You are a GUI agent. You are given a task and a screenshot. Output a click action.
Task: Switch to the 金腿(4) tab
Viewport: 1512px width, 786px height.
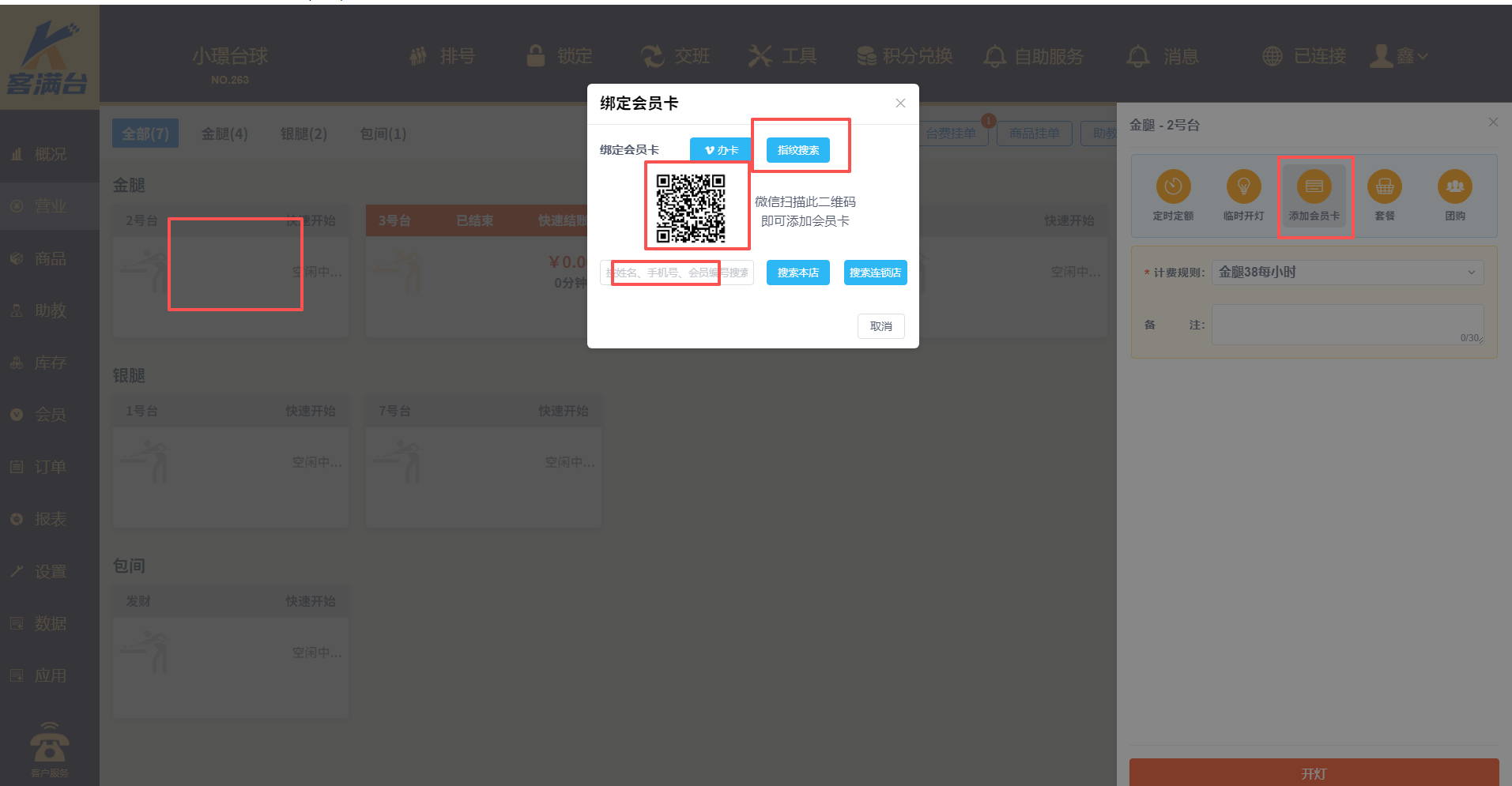pyautogui.click(x=224, y=134)
